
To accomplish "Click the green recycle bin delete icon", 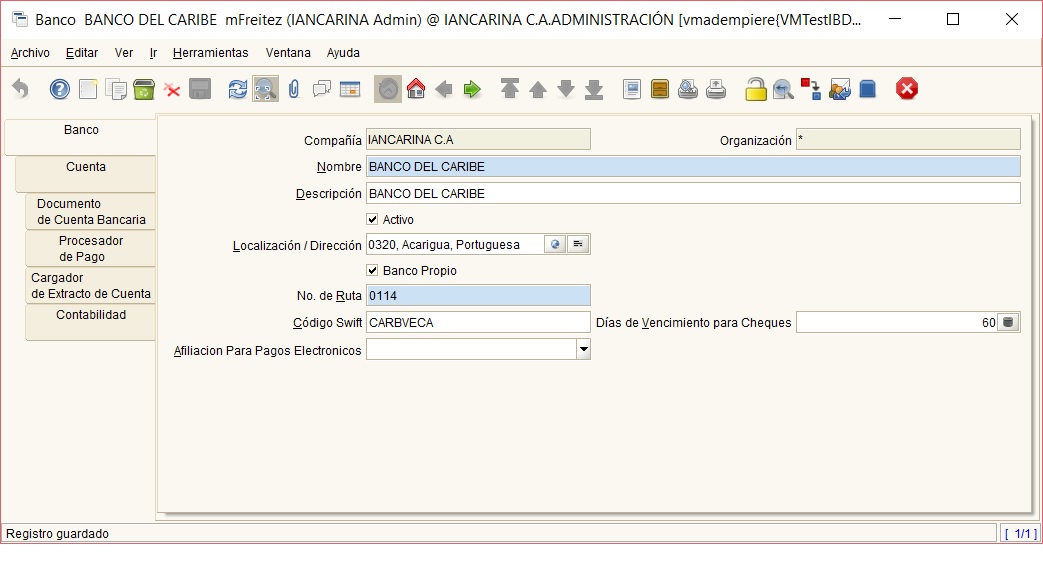I will (x=144, y=88).
